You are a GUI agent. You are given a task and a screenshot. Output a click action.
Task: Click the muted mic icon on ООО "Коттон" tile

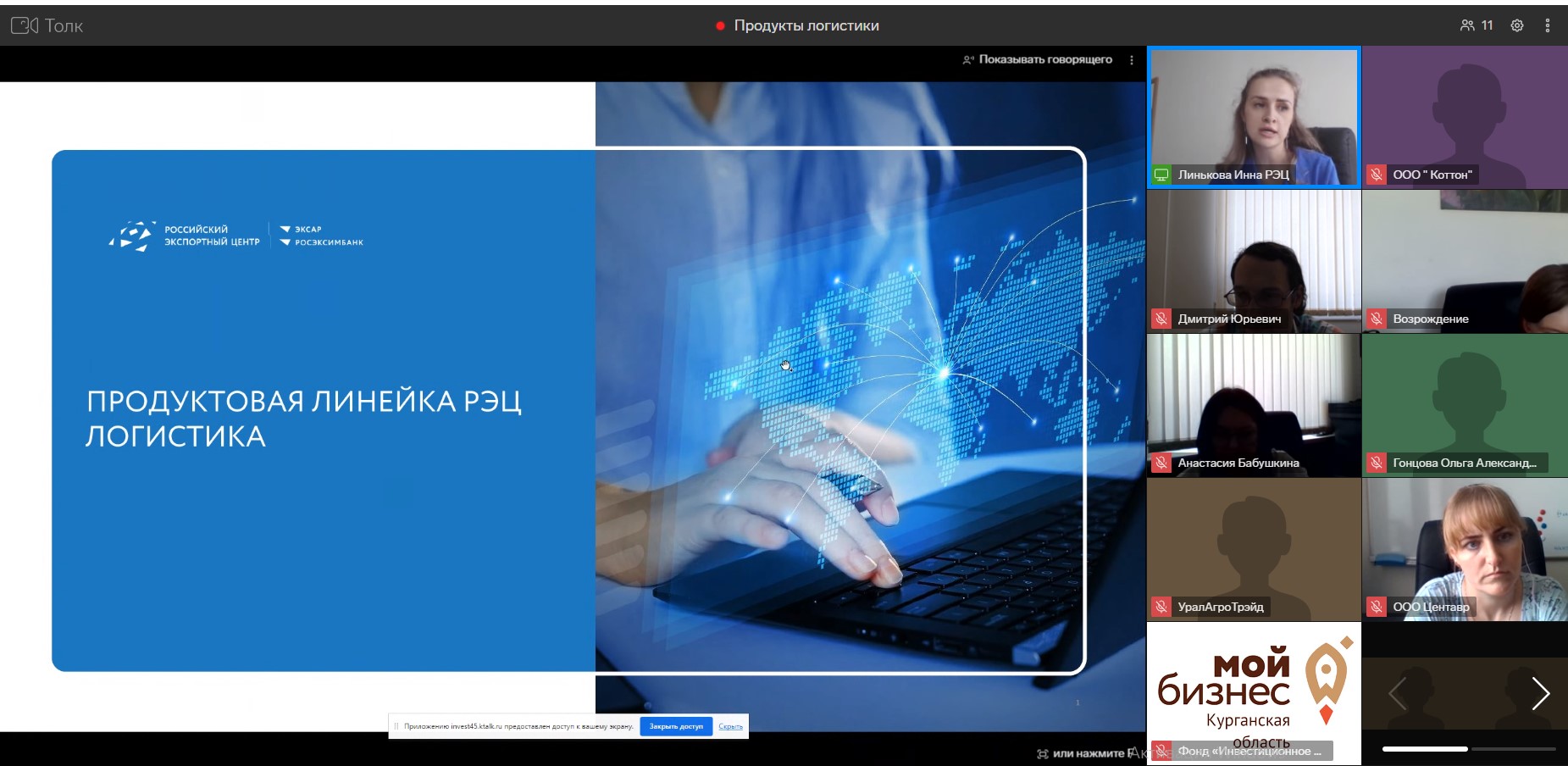pyautogui.click(x=1377, y=175)
